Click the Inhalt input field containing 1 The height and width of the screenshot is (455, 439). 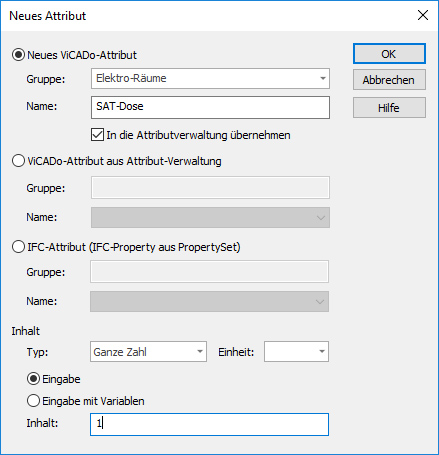209,424
